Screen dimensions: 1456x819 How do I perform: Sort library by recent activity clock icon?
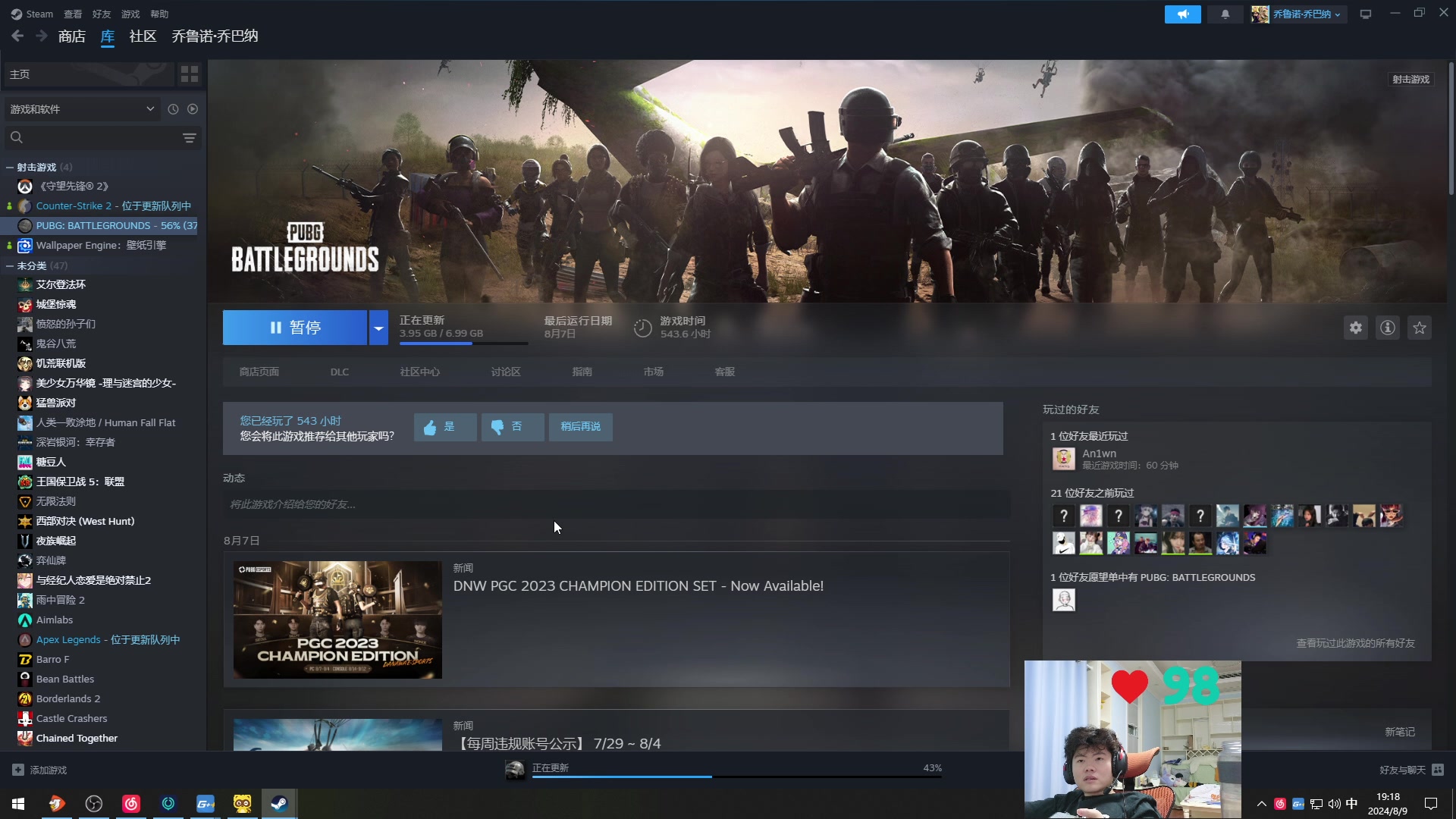(x=173, y=109)
